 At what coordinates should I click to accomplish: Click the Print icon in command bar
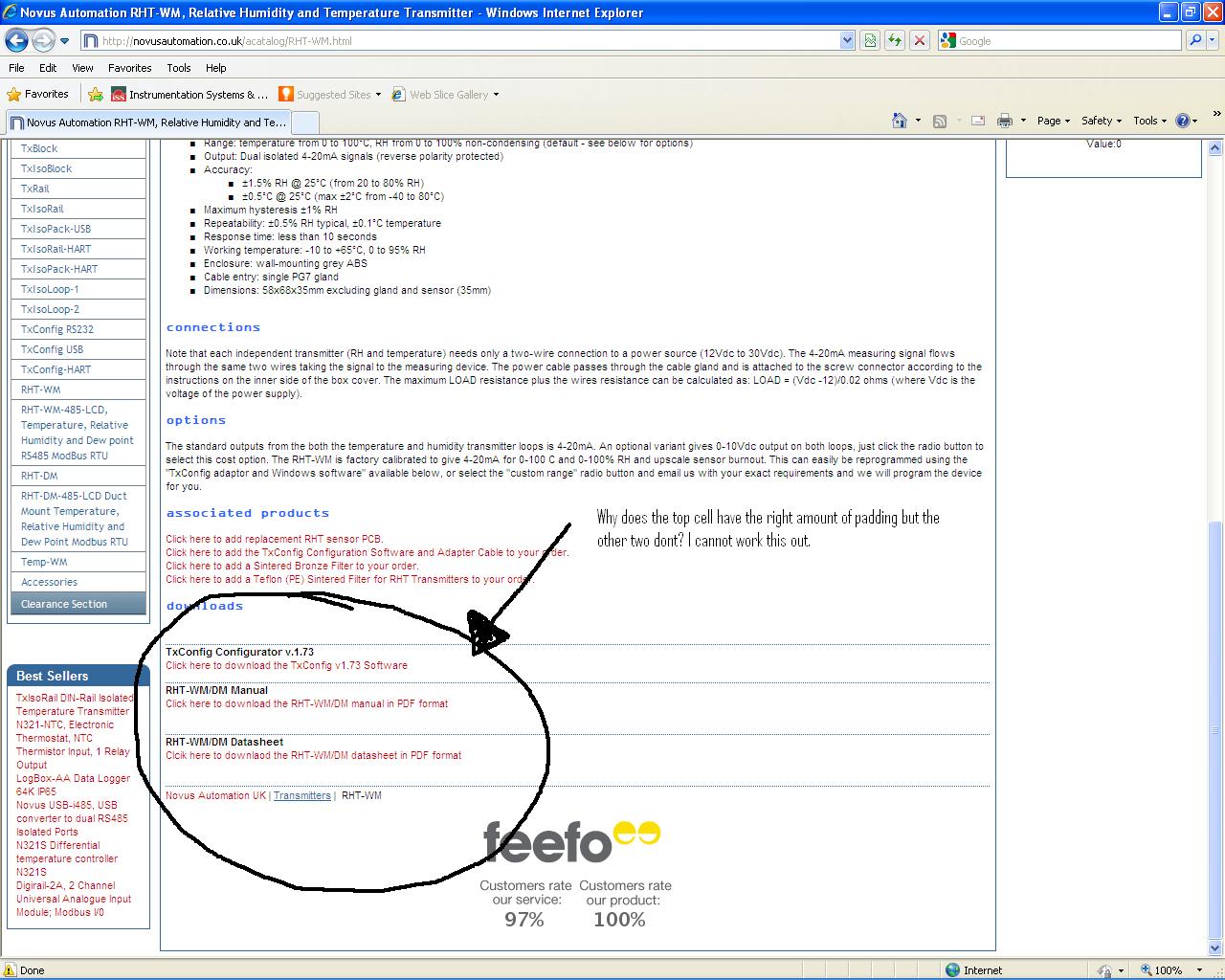click(1004, 121)
